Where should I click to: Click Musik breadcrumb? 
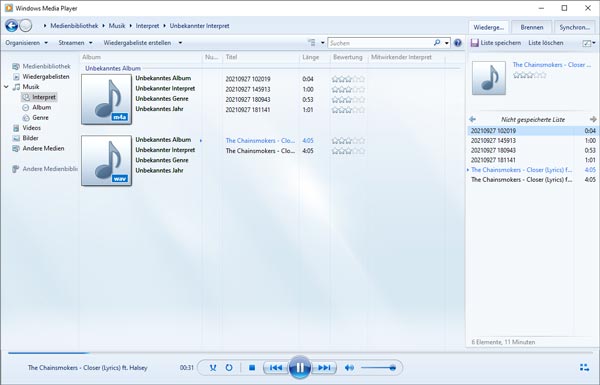click(x=117, y=26)
